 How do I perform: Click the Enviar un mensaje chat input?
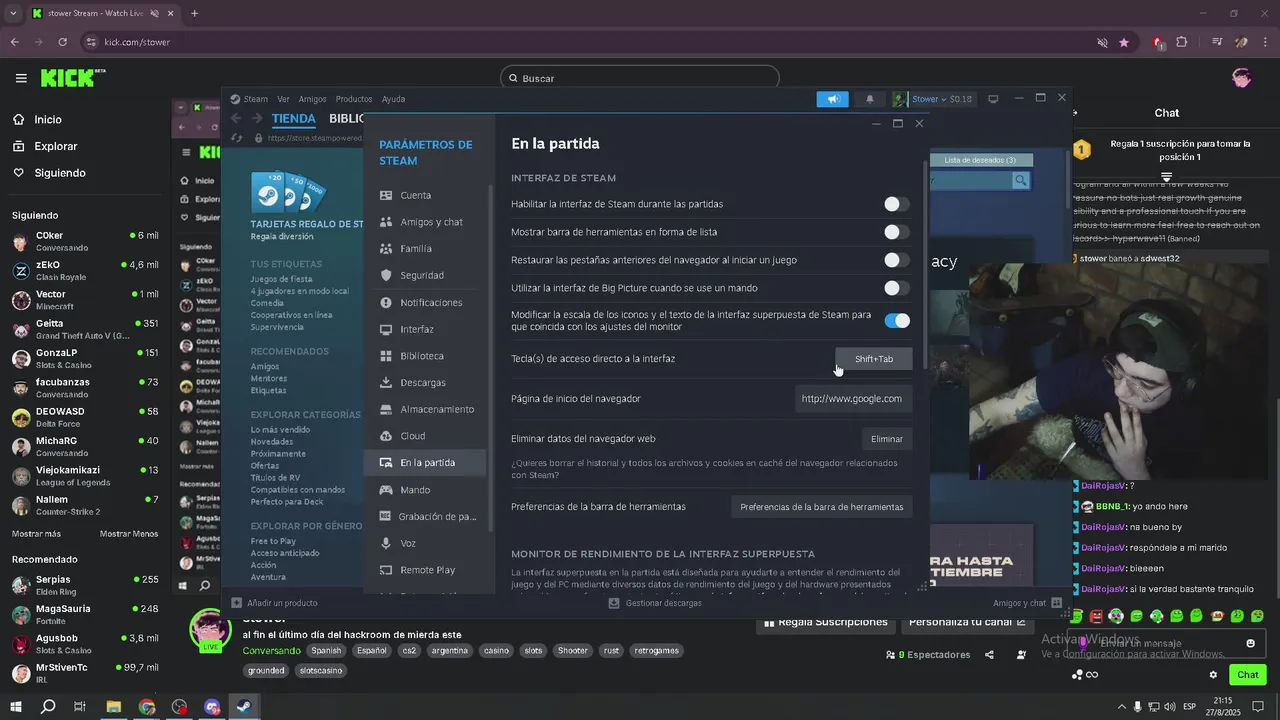(1166, 643)
